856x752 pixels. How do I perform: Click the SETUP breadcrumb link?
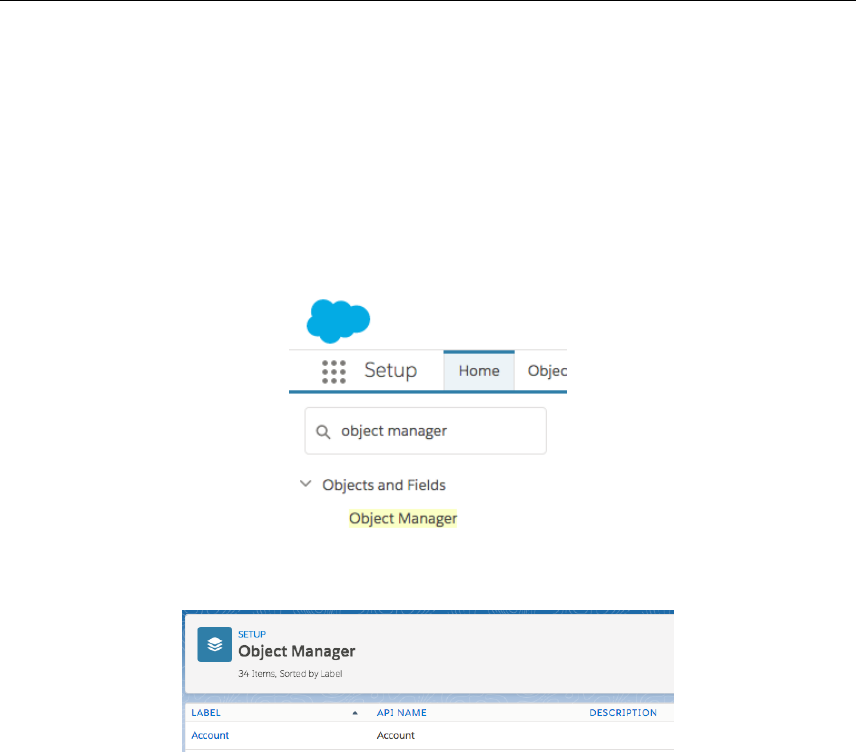(x=252, y=634)
